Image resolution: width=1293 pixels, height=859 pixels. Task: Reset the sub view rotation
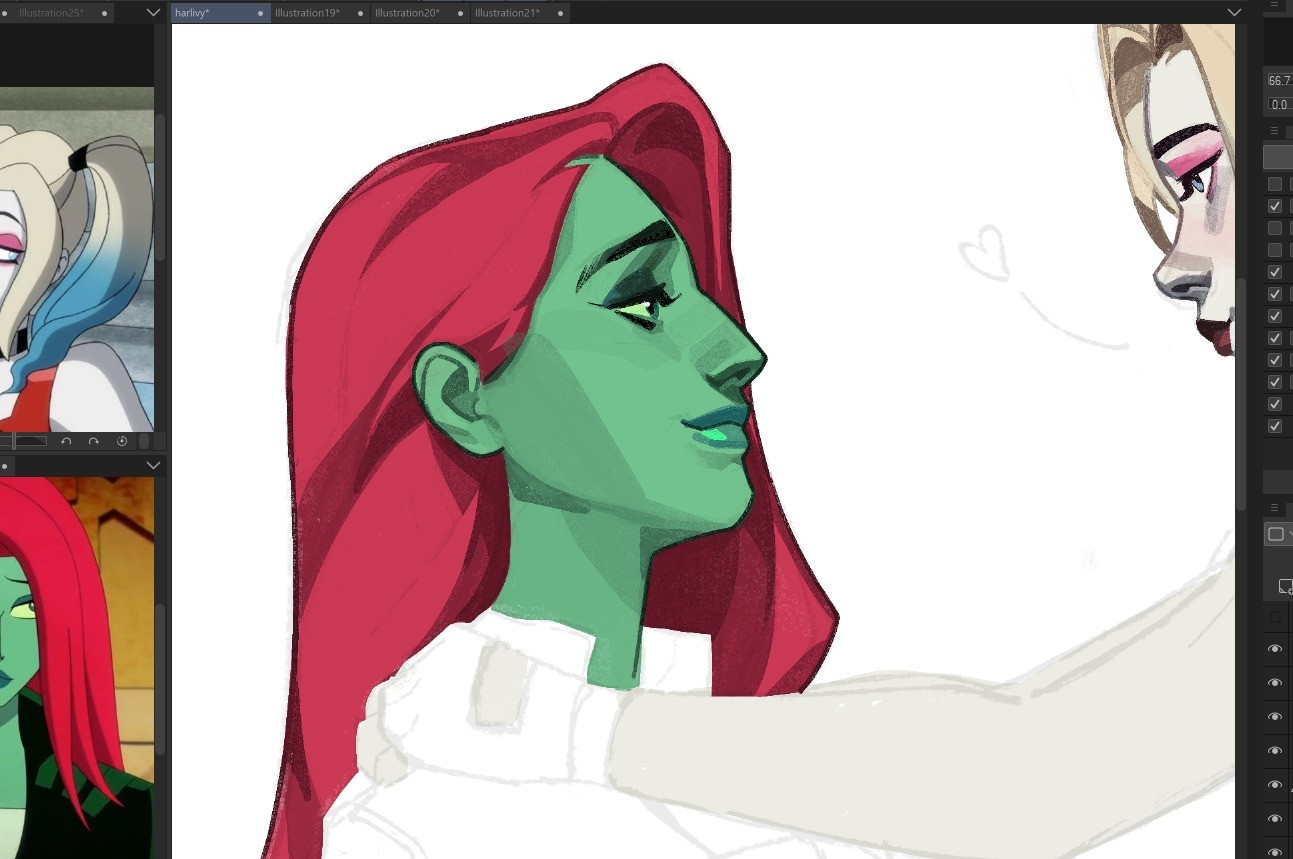122,441
